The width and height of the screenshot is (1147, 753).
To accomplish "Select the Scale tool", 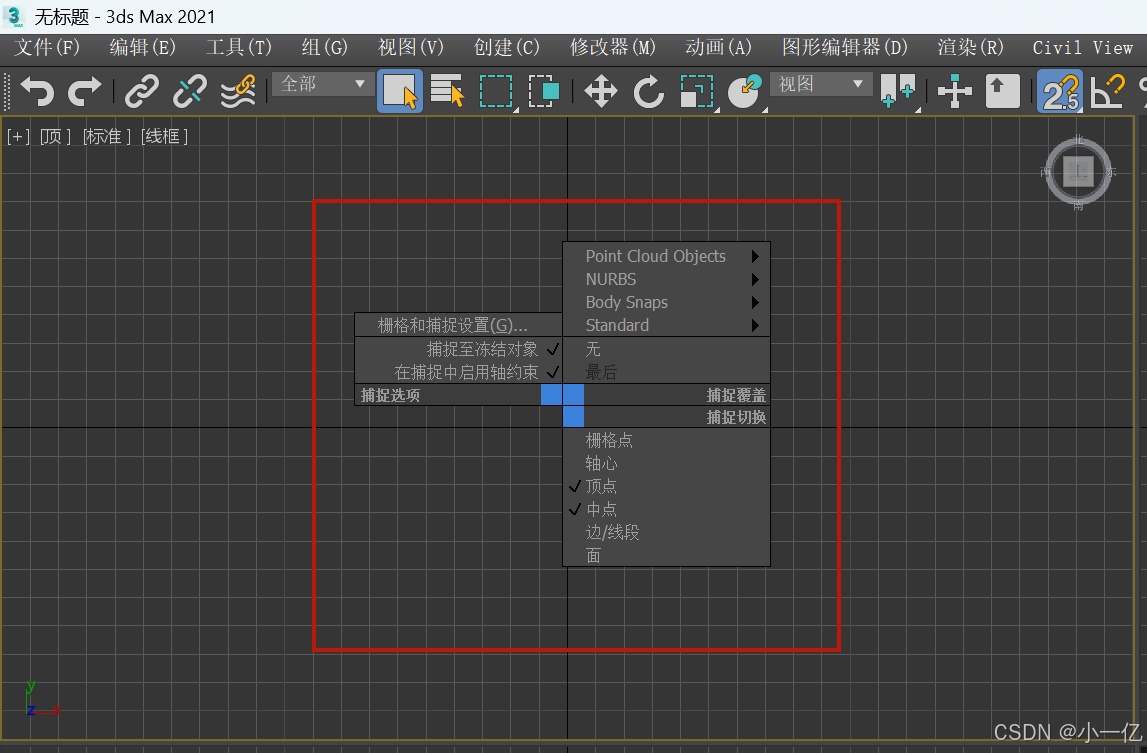I will 696,91.
